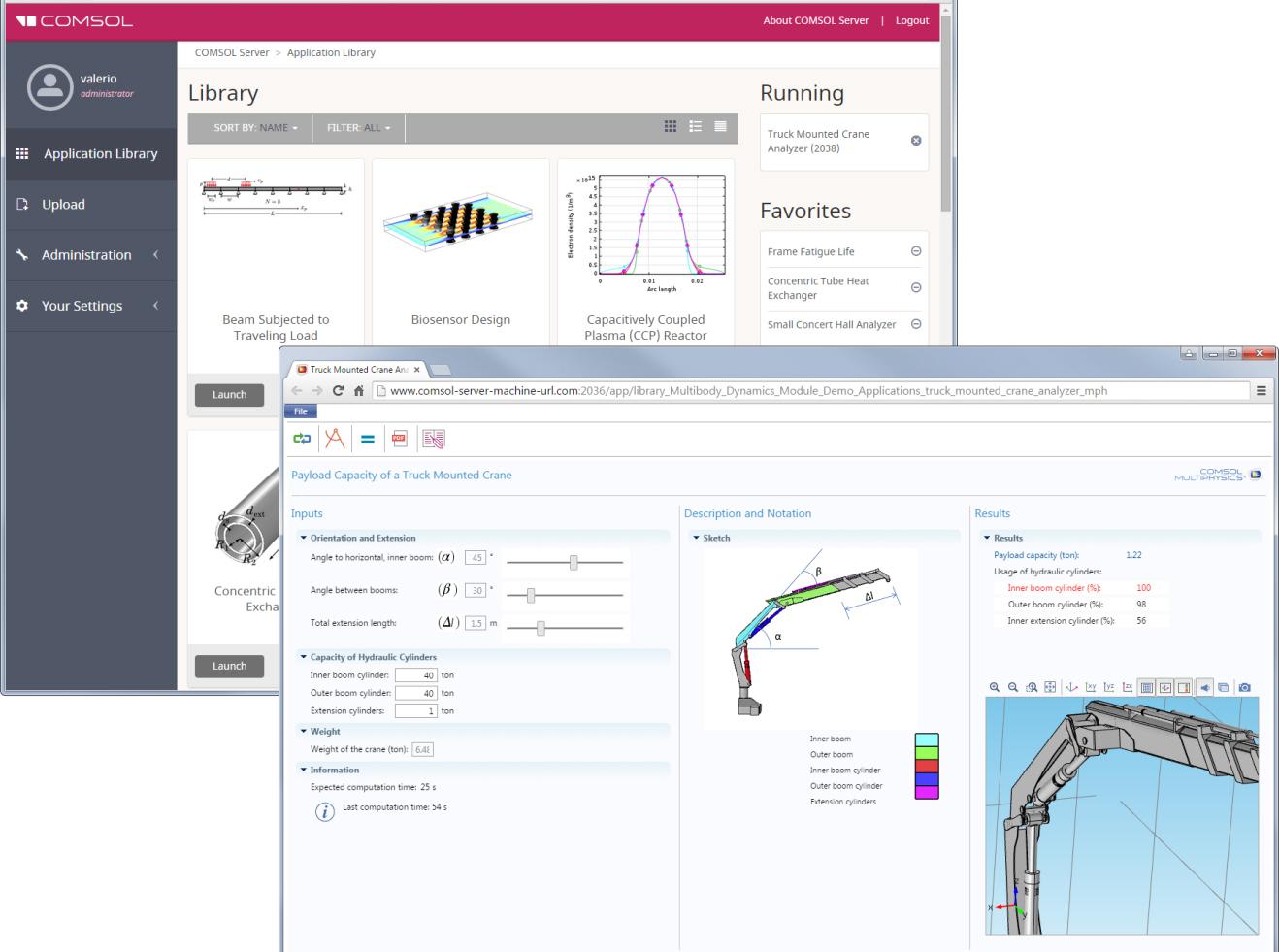
Task: Switch to default 3D view
Action: pyautogui.click(x=1072, y=687)
